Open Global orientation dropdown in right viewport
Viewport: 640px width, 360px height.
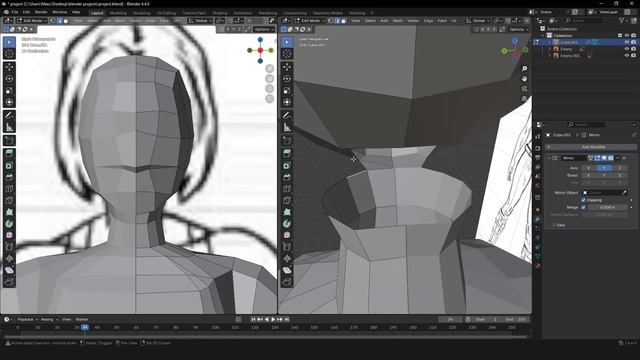click(x=478, y=20)
